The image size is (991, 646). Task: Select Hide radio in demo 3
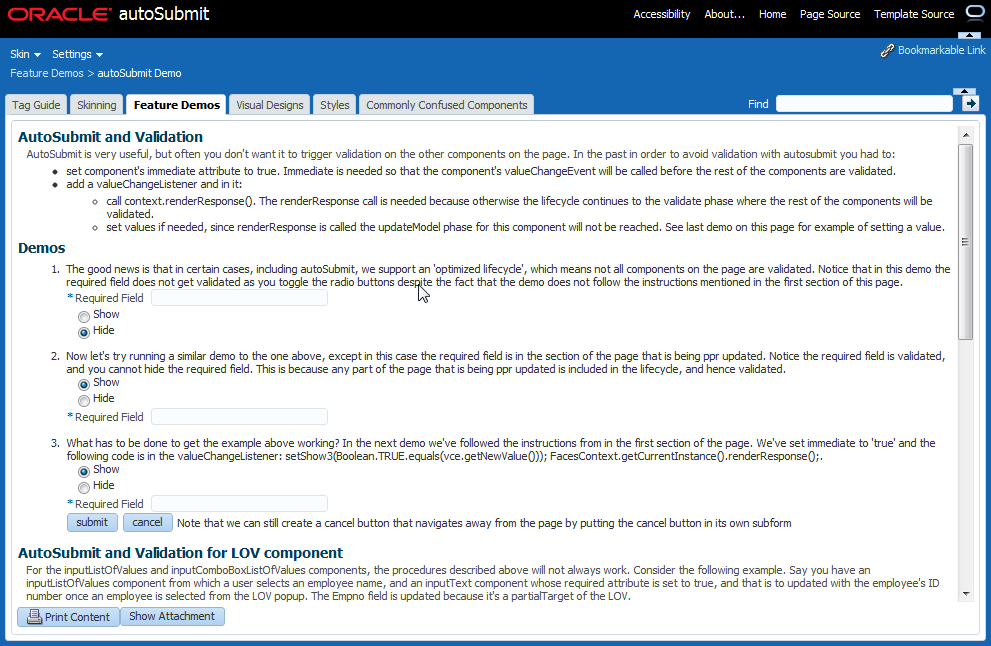click(84, 487)
